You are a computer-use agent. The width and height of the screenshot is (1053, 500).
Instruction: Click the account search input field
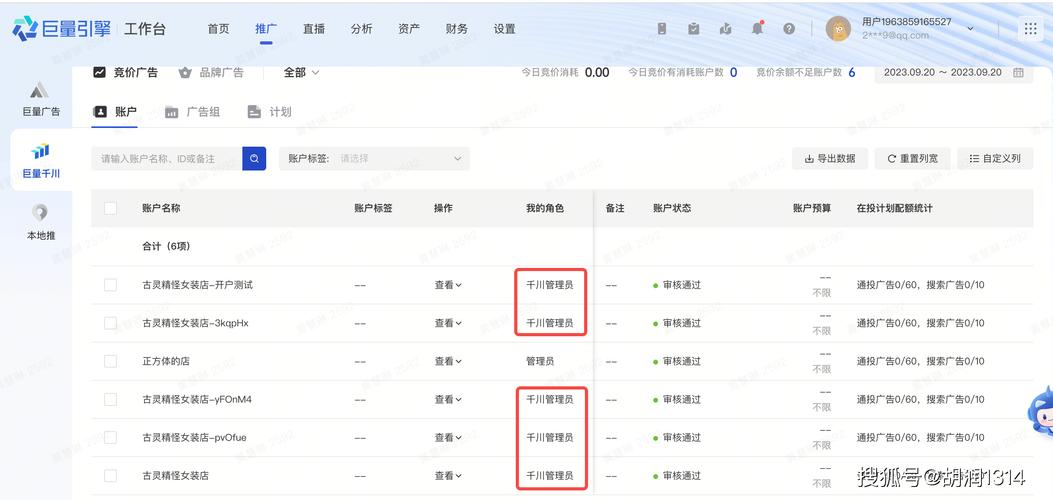tap(167, 158)
